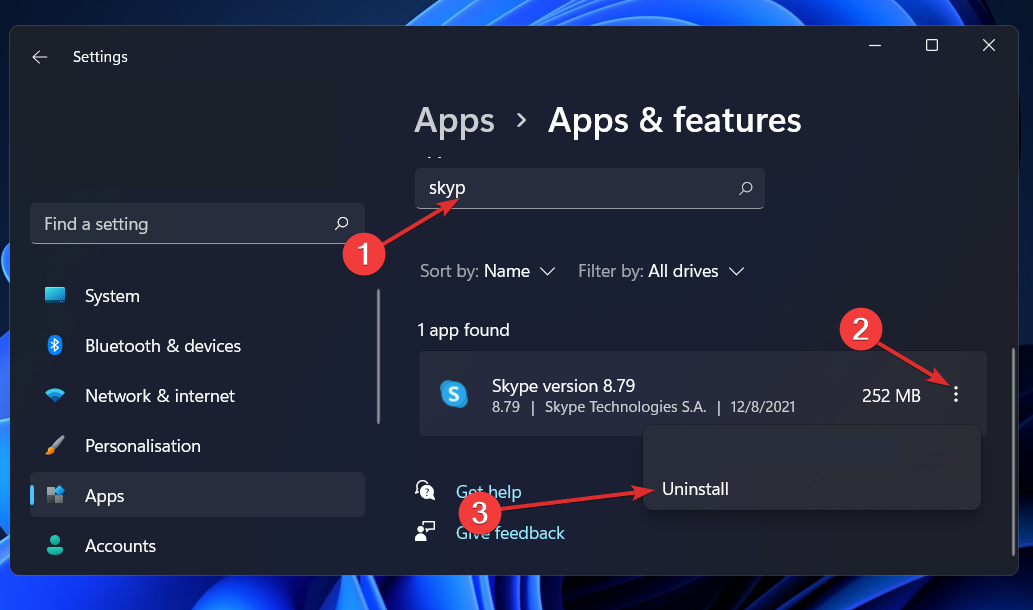Select Uninstall from the context menu
Image resolution: width=1033 pixels, height=610 pixels.
pos(695,489)
